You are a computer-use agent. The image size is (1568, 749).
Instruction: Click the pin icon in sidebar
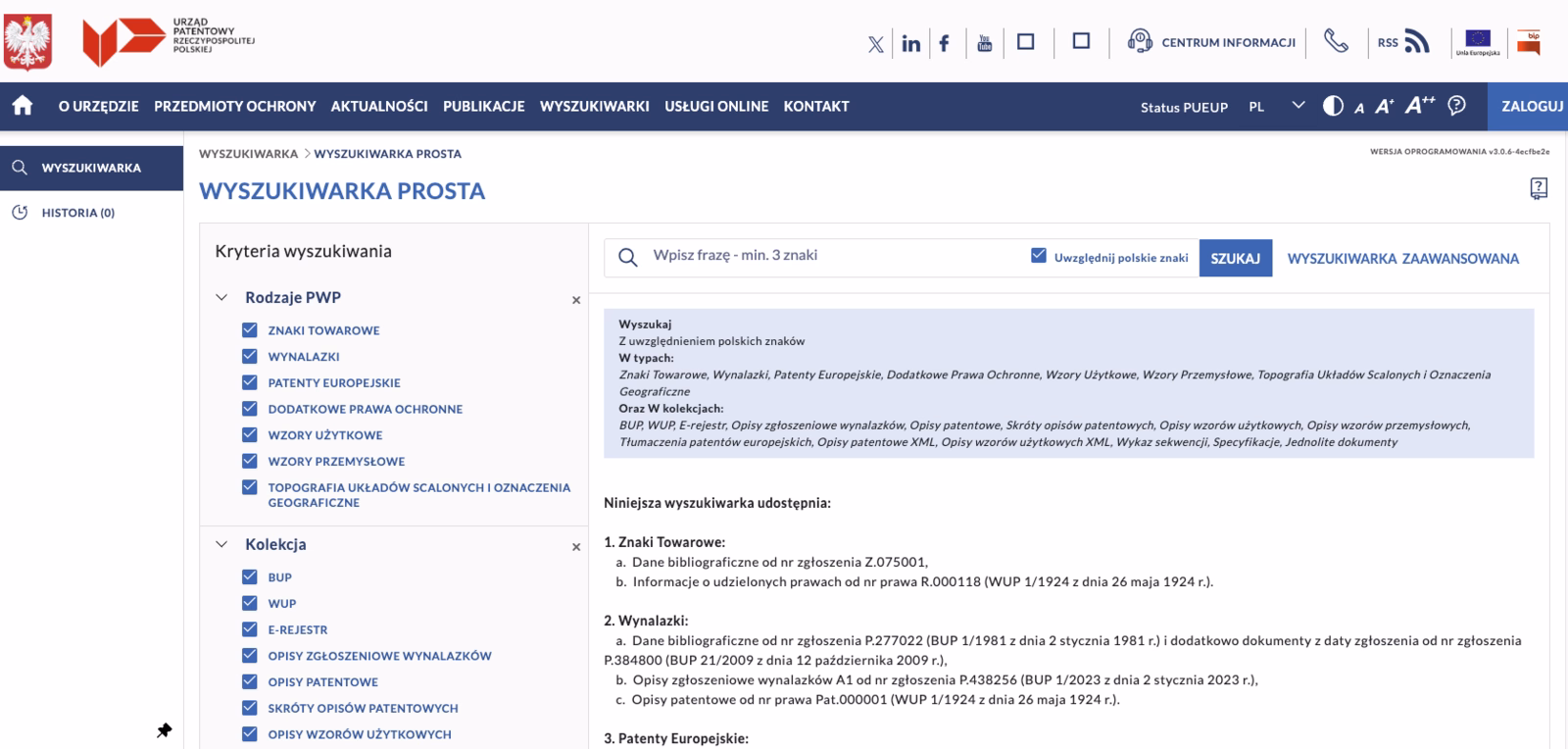tap(164, 730)
